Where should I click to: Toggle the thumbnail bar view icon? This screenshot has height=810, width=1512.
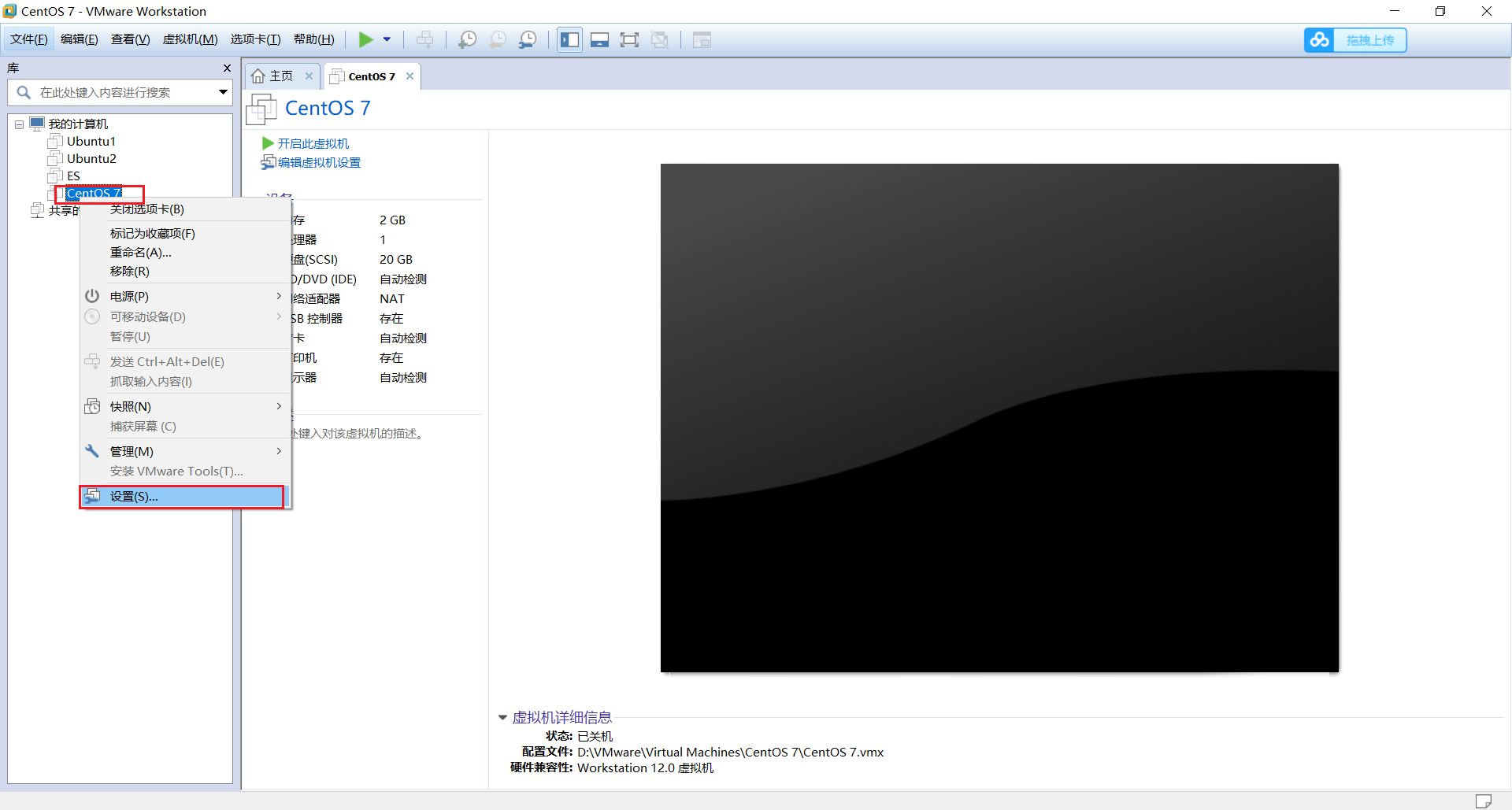pyautogui.click(x=599, y=39)
